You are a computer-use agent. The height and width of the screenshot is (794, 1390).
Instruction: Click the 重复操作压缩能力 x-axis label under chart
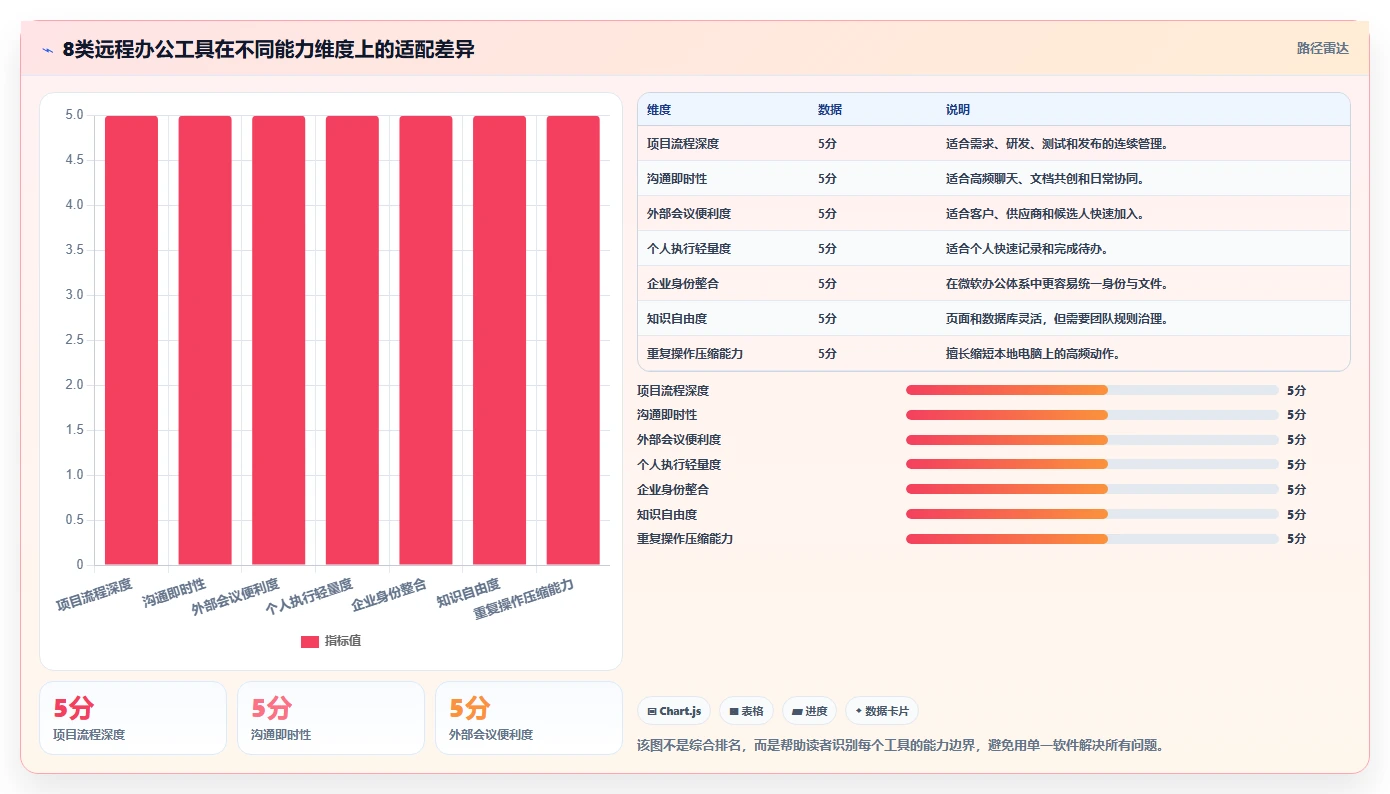(x=525, y=600)
